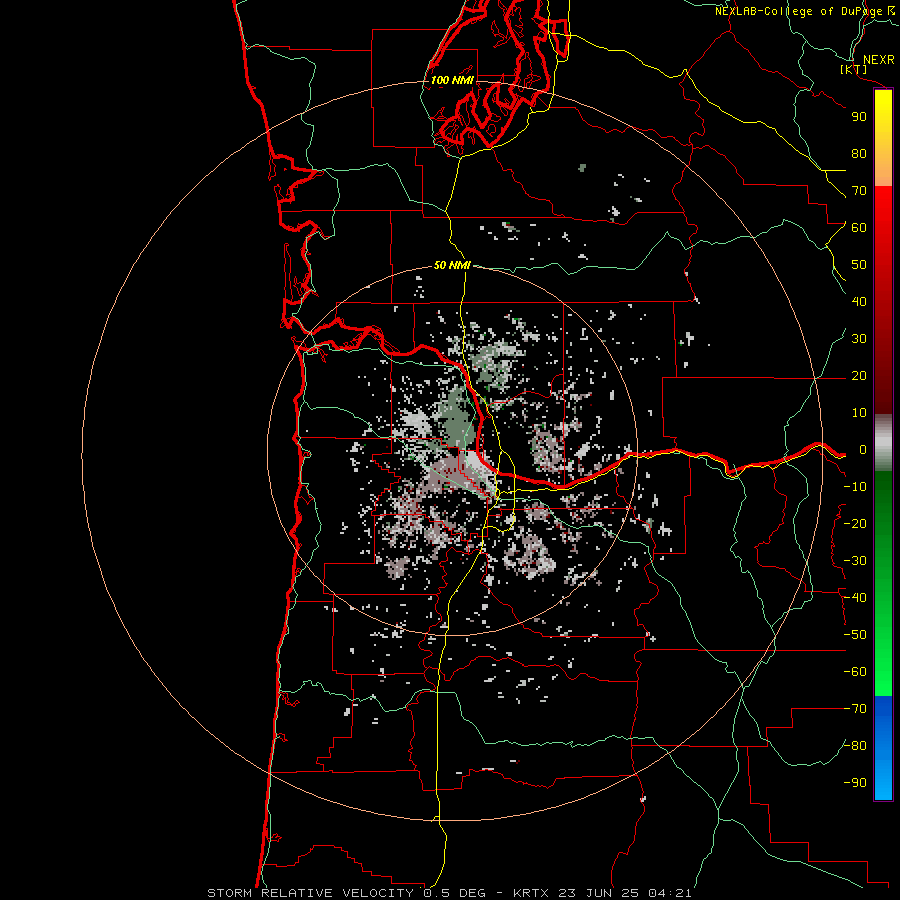This screenshot has width=900, height=900.
Task: Pick the red segment of the color bar
Action: [883, 300]
